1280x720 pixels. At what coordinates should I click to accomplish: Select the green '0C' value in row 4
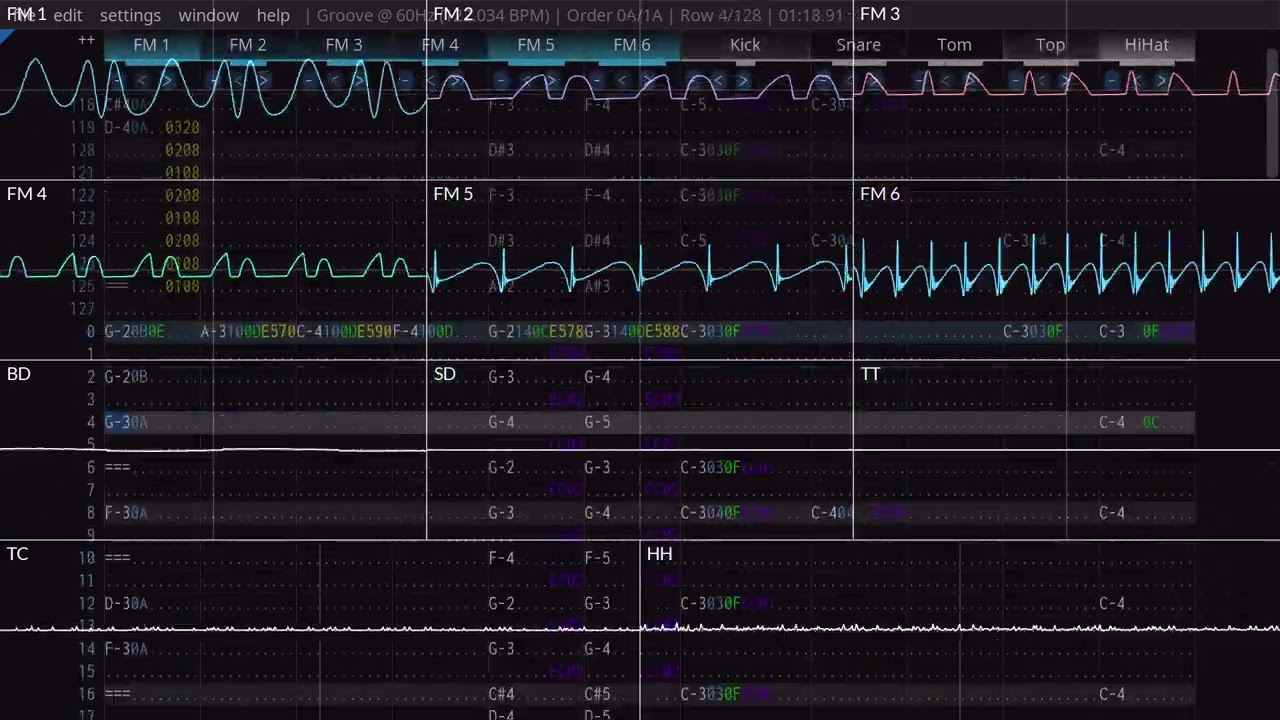tap(1150, 422)
